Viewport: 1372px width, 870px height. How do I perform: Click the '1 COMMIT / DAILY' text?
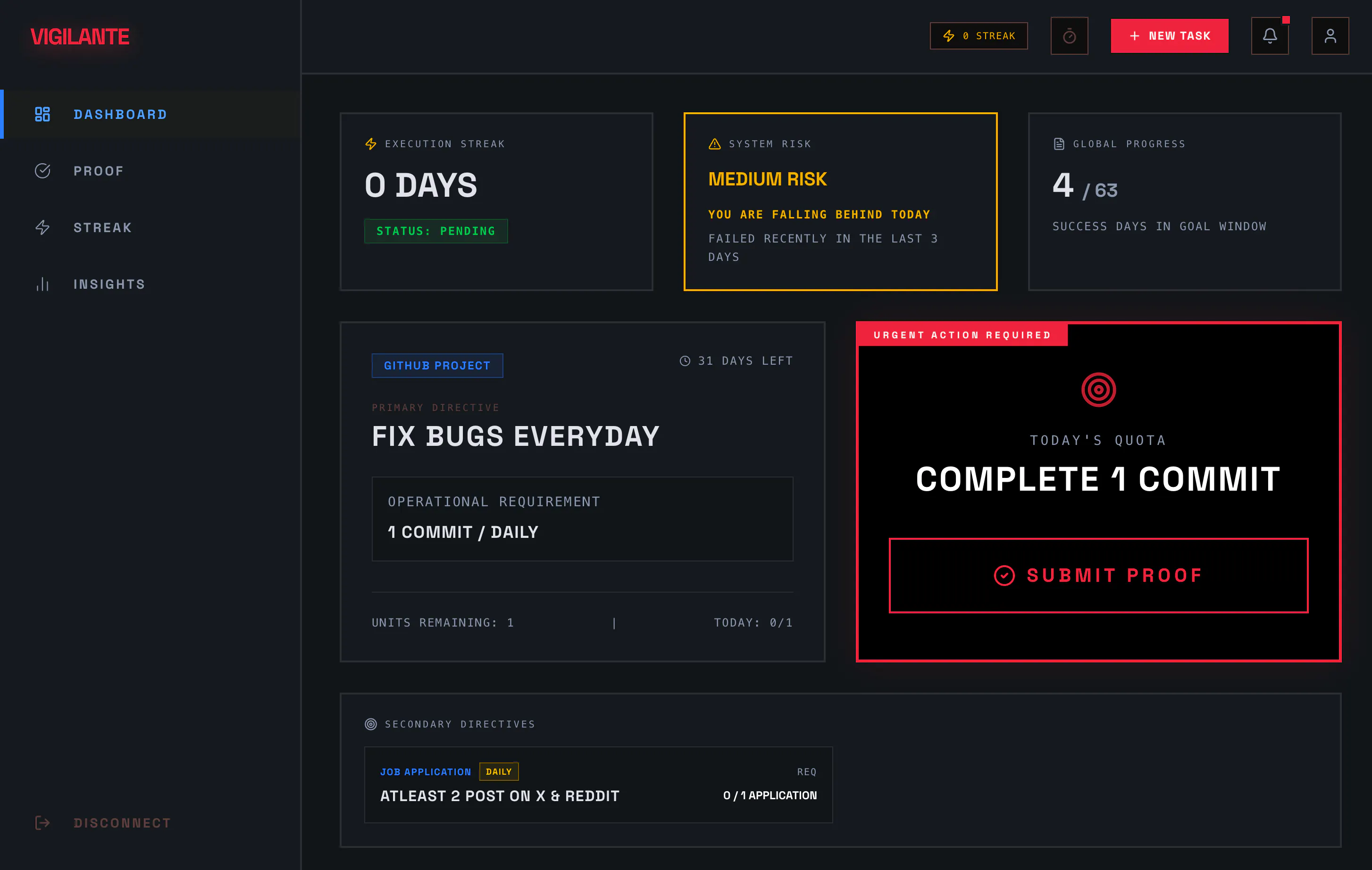point(463,532)
